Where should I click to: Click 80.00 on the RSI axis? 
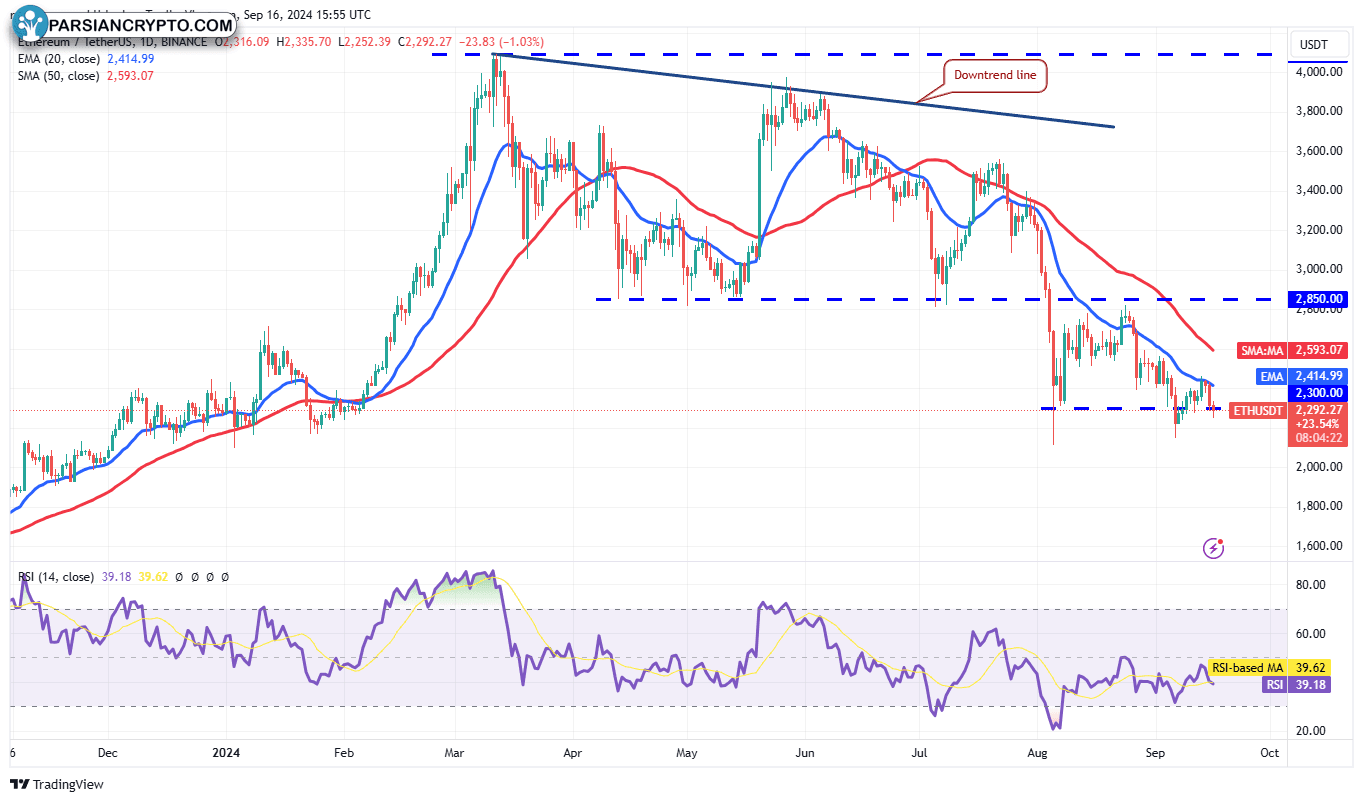[1311, 585]
